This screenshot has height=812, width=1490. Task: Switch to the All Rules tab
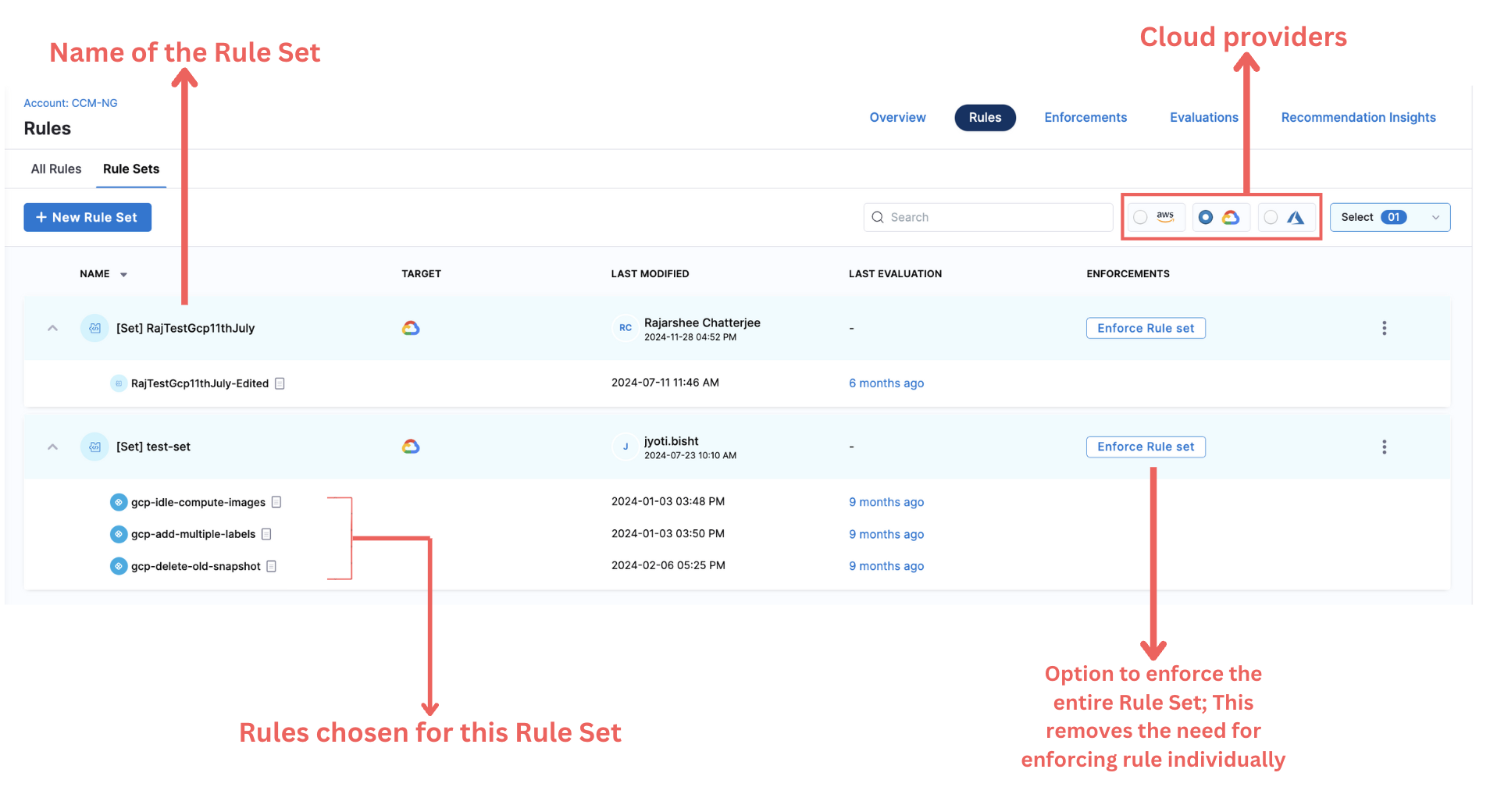pos(56,169)
